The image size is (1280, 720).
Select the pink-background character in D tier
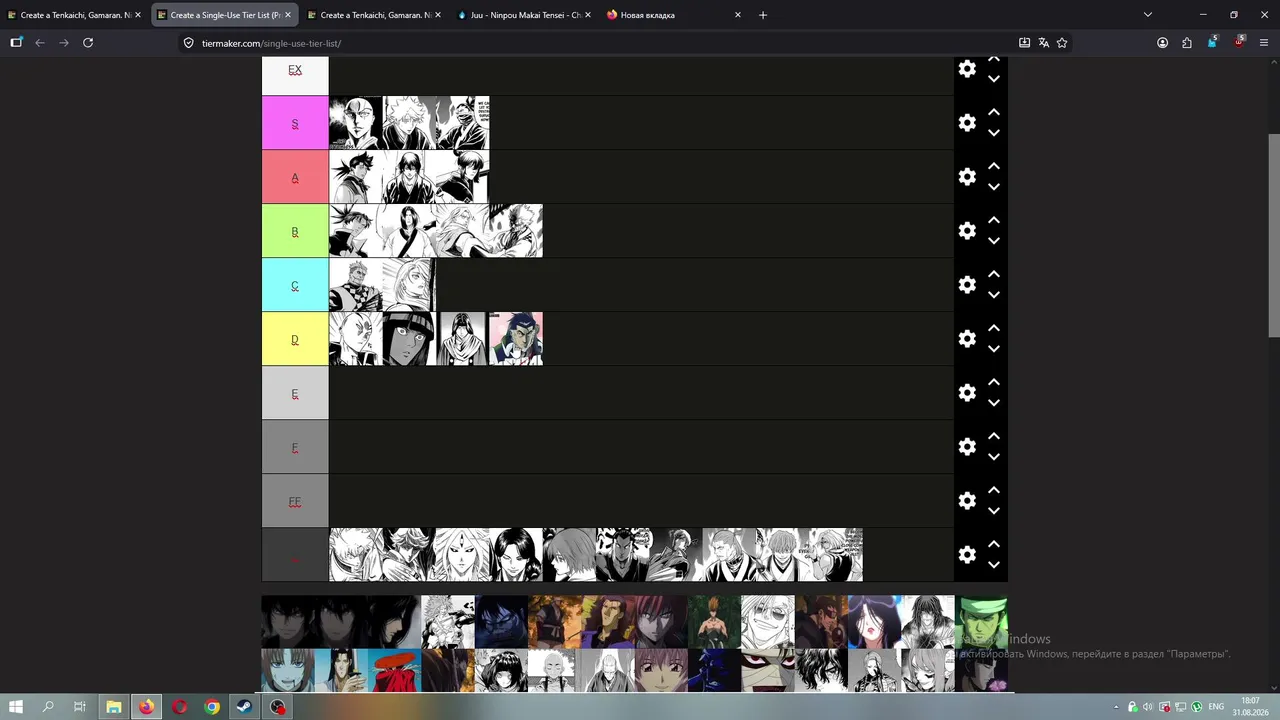[516, 339]
